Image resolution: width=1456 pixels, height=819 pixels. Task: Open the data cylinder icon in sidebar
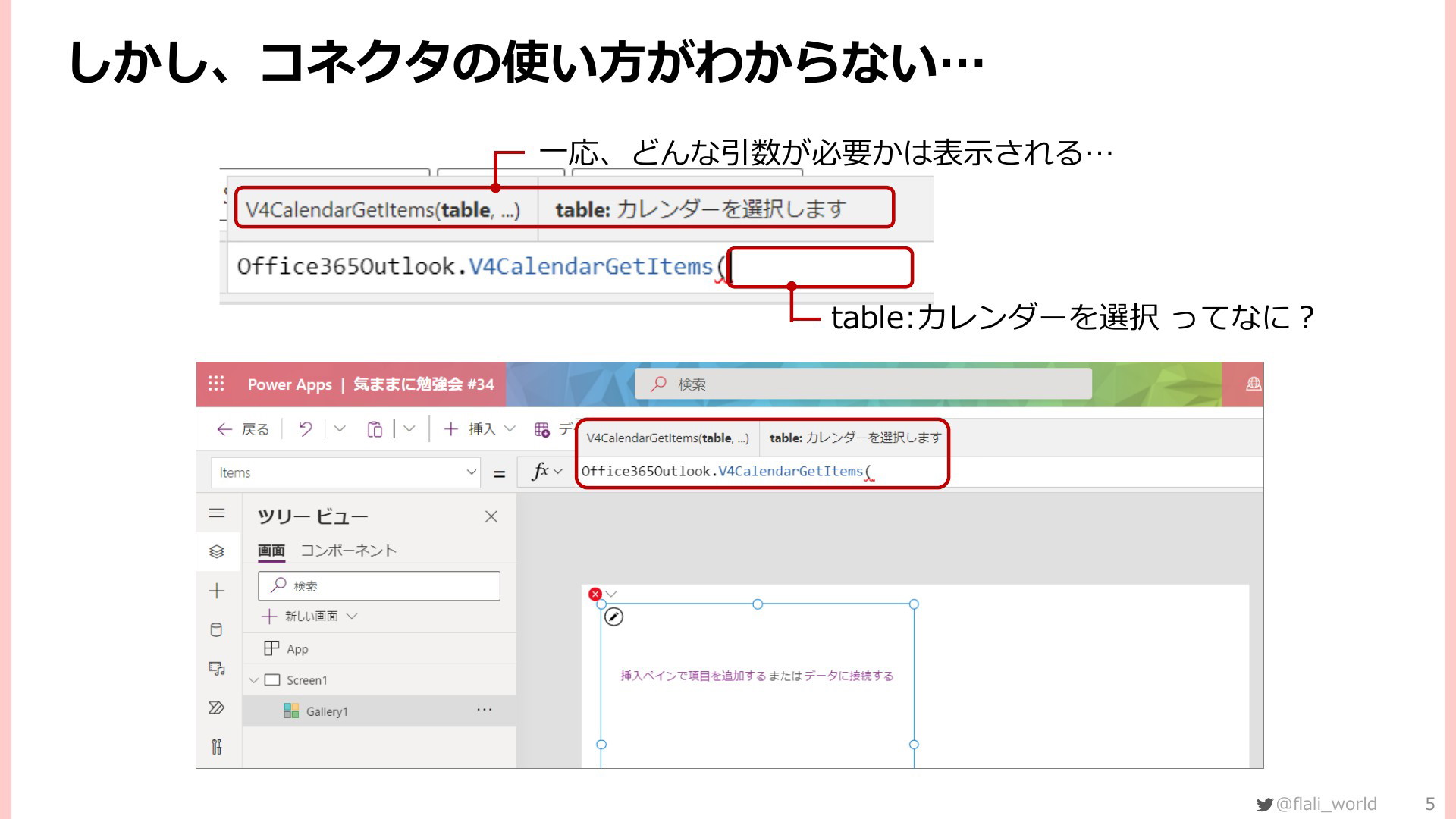(x=216, y=629)
